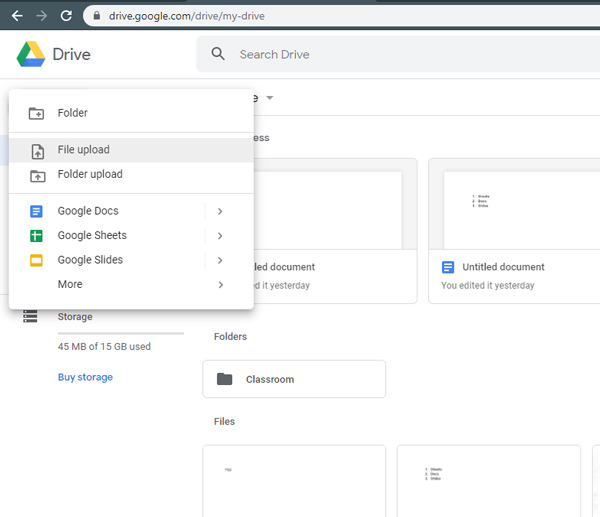Open the More submenu arrow
The width and height of the screenshot is (600, 517).
coord(219,285)
